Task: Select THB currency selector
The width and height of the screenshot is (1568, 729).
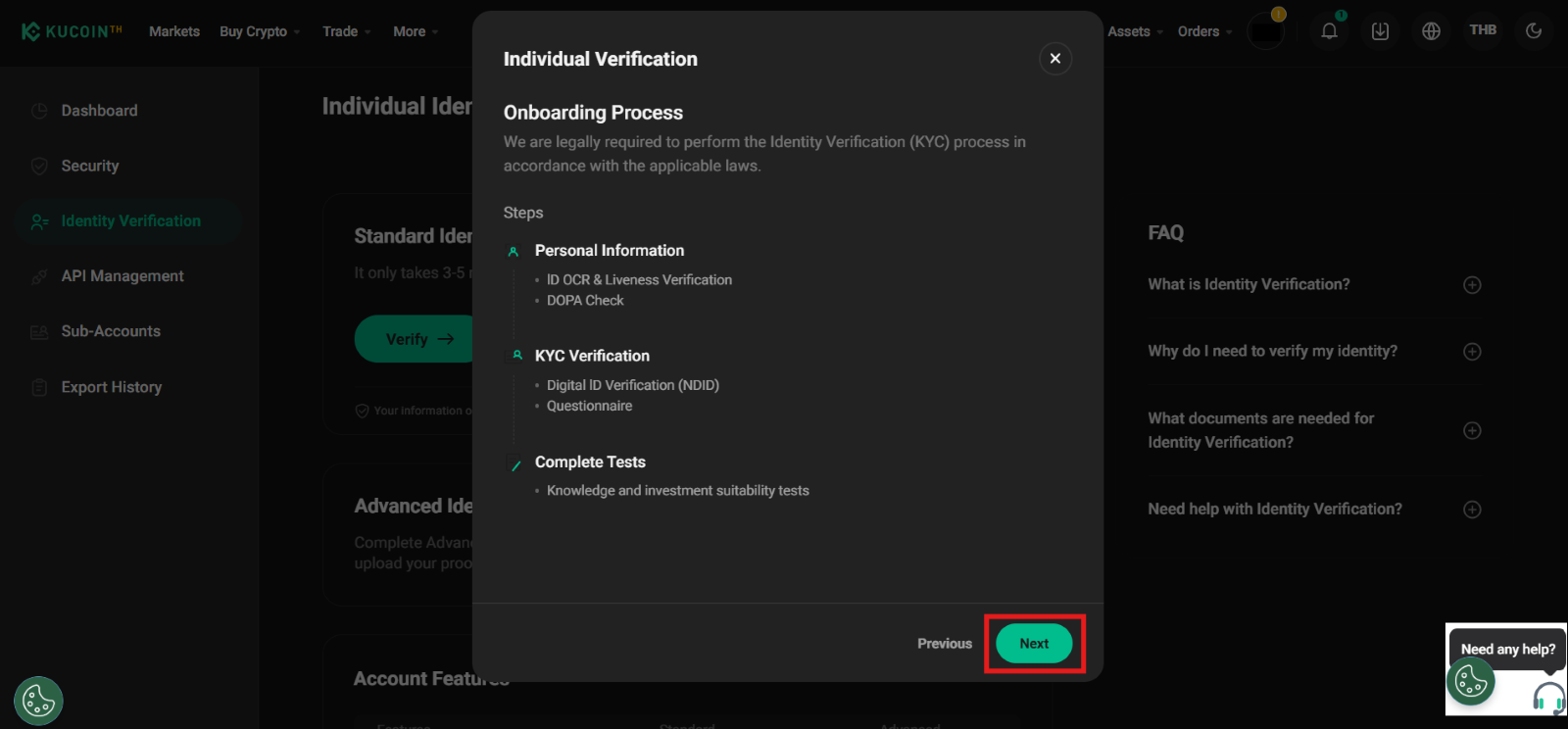Action: pyautogui.click(x=1483, y=30)
